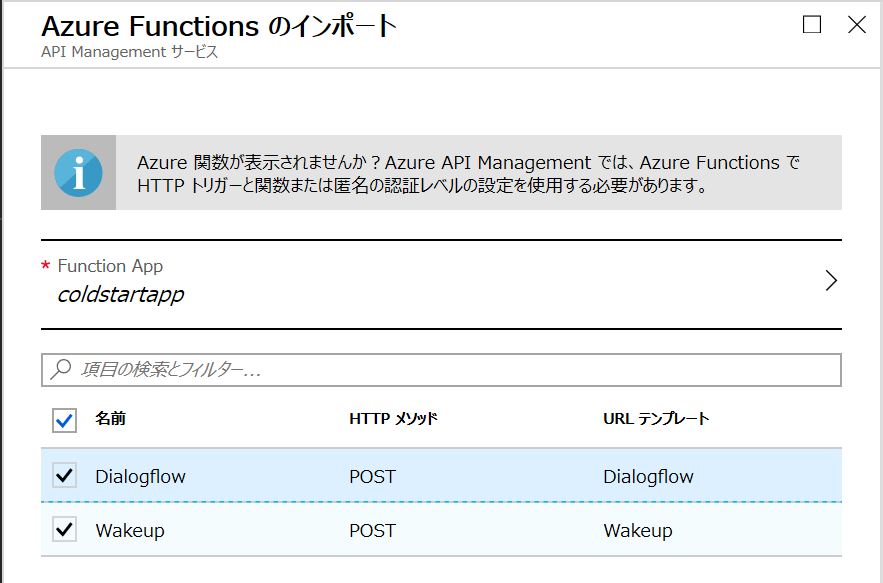Image resolution: width=883 pixels, height=583 pixels.
Task: Click the info banner message text
Action: [469, 173]
